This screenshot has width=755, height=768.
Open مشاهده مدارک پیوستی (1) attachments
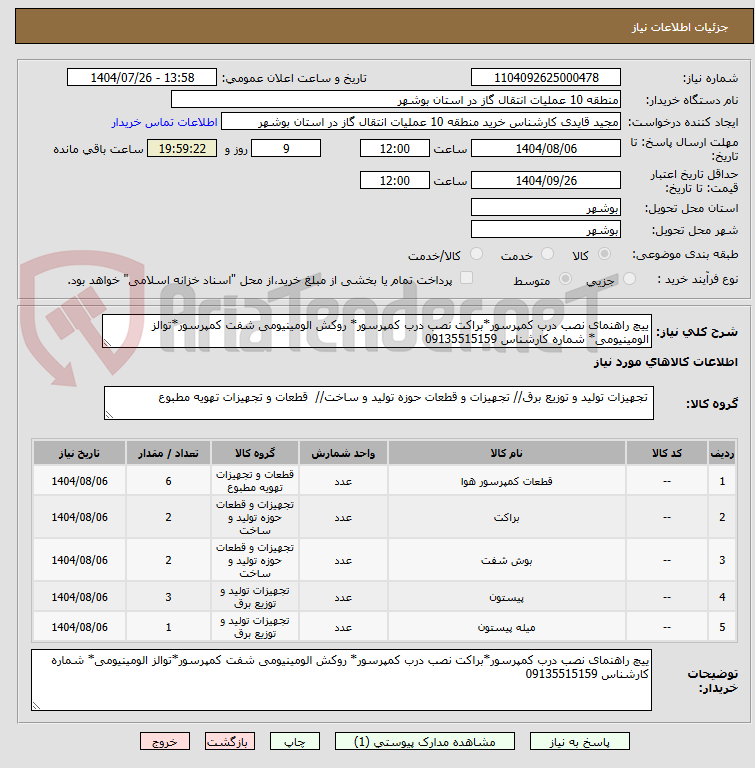click(x=425, y=742)
